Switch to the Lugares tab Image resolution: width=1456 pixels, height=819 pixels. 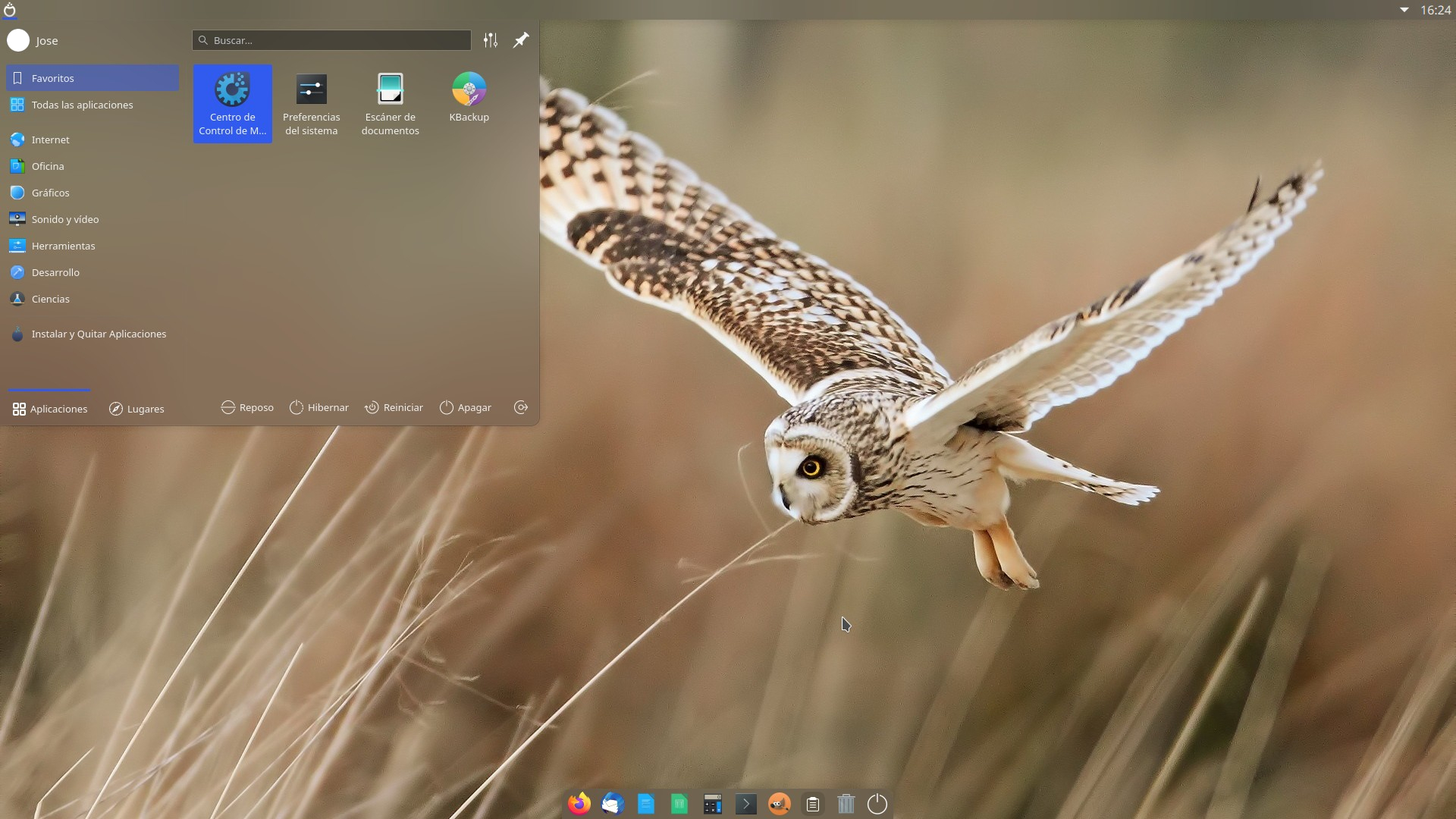[136, 409]
